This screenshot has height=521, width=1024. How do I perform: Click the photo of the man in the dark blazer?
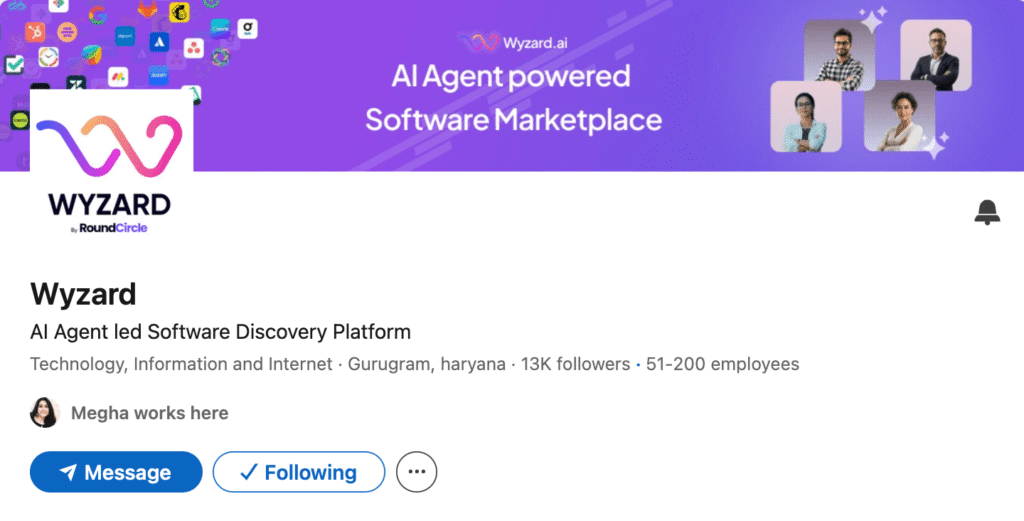[935, 55]
